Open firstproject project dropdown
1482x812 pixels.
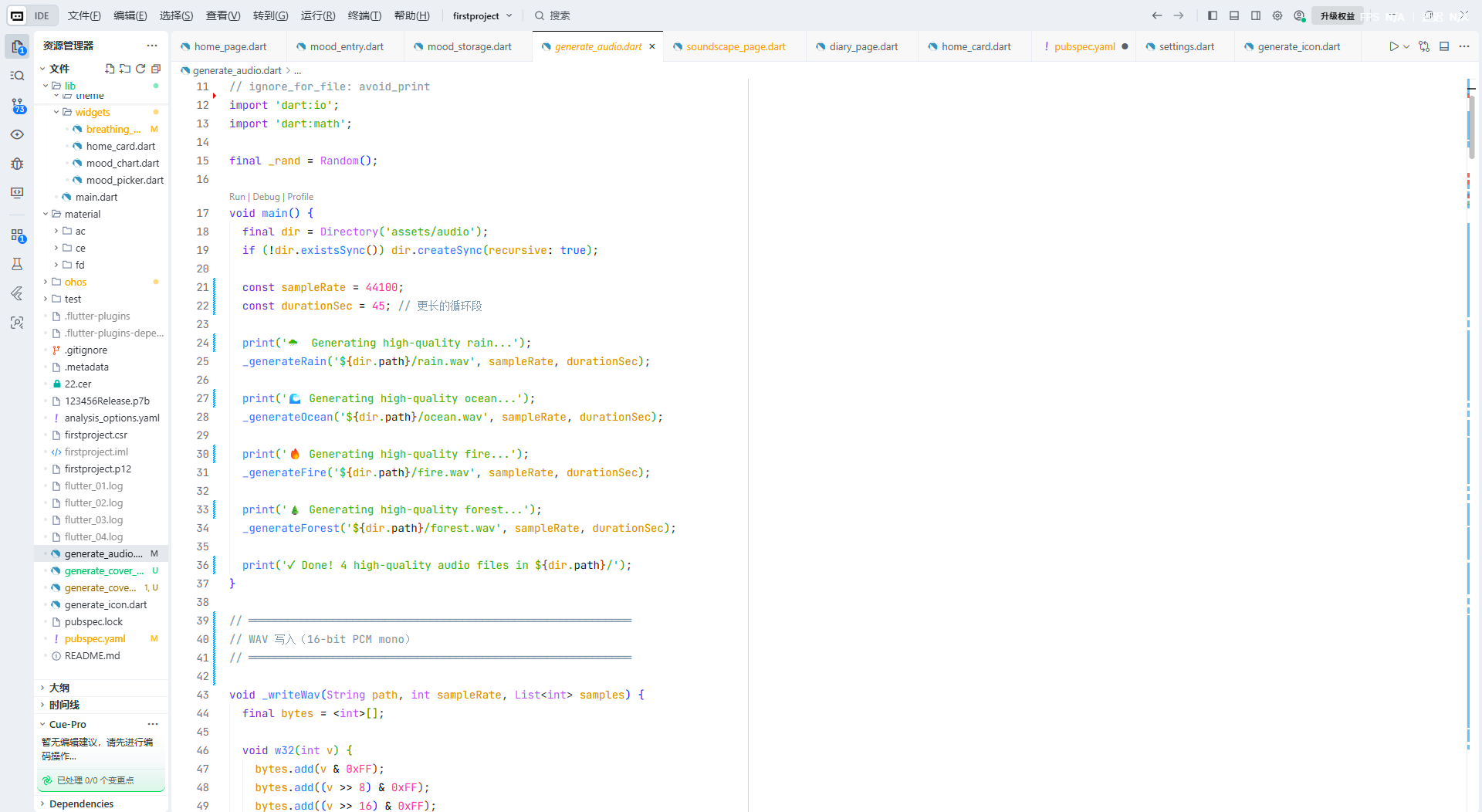tap(482, 15)
